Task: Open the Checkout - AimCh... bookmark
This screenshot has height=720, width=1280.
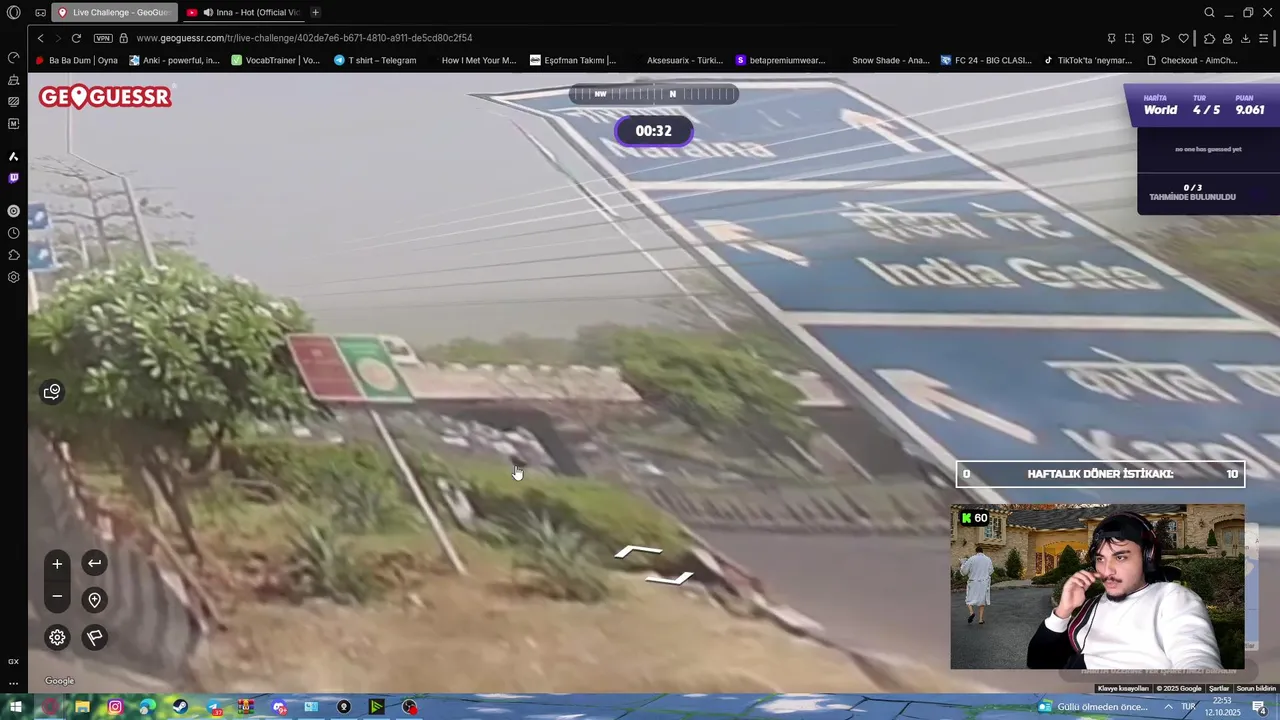Action: [x=1192, y=60]
